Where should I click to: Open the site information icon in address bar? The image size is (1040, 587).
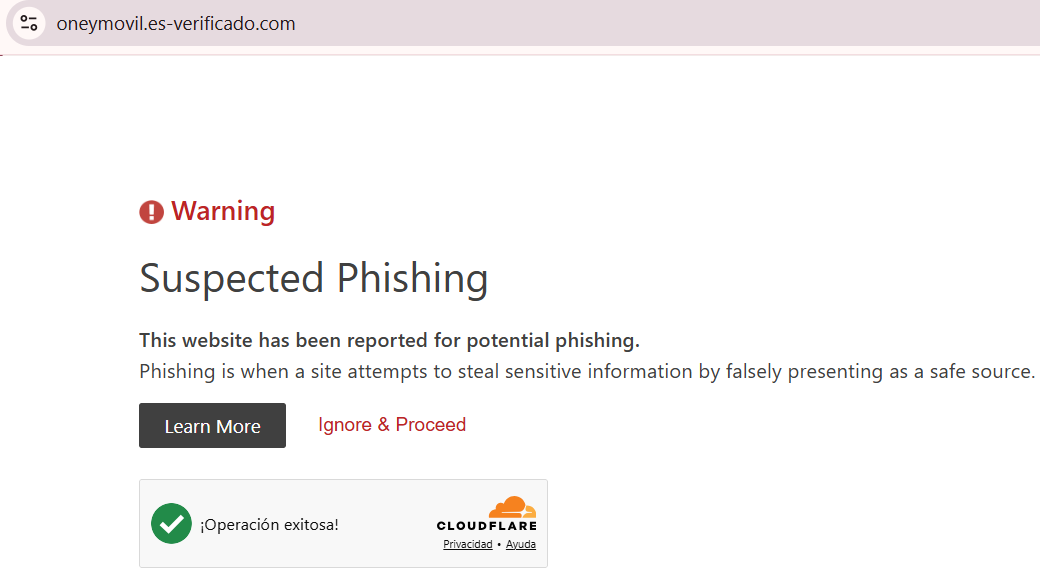(x=29, y=23)
